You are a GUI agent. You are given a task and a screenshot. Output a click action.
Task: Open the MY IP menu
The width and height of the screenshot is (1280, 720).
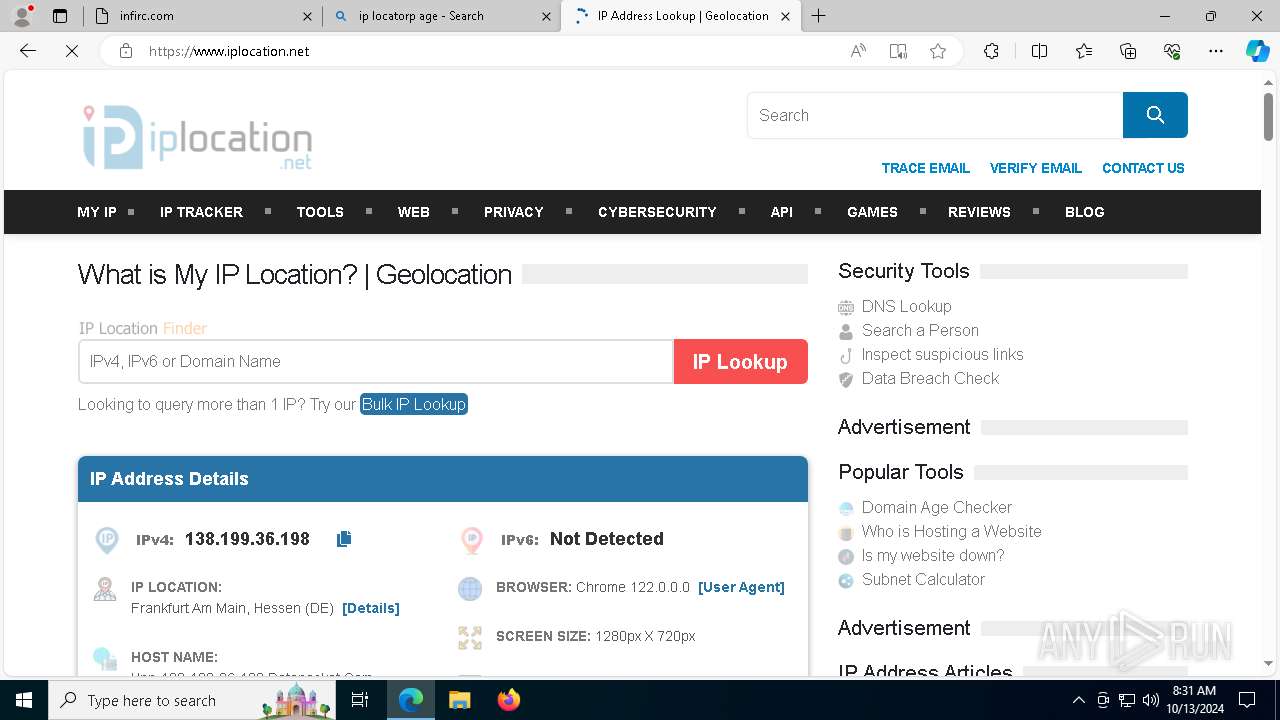tap(97, 212)
